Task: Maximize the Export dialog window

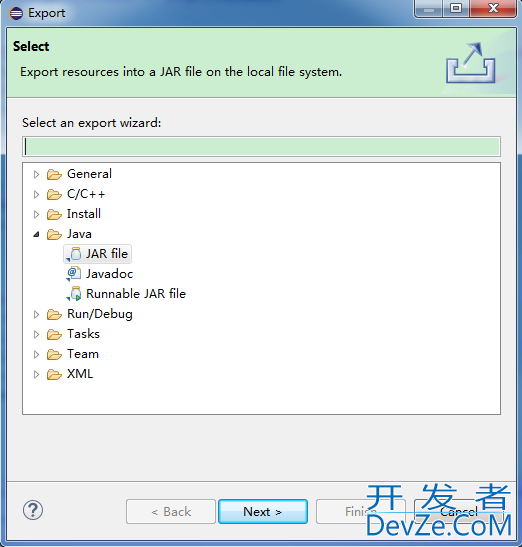Action: tap(456, 8)
